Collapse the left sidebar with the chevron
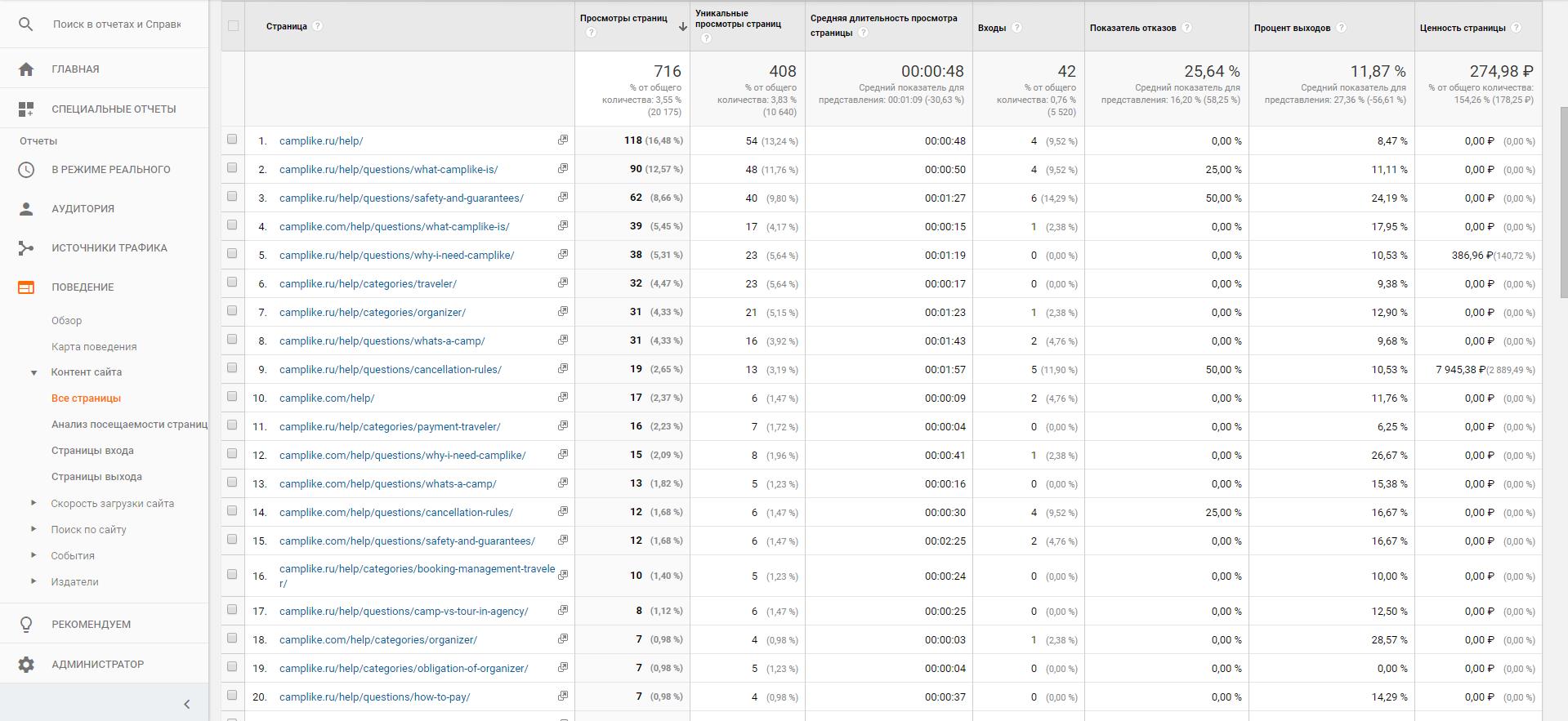Image resolution: width=1568 pixels, height=721 pixels. click(186, 704)
